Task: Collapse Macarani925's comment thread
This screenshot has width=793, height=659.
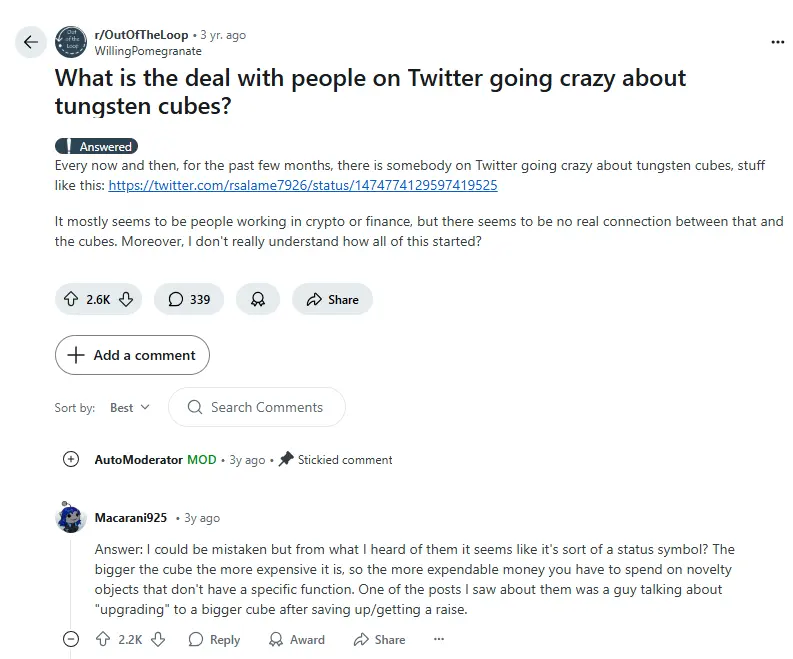Action: coord(70,639)
